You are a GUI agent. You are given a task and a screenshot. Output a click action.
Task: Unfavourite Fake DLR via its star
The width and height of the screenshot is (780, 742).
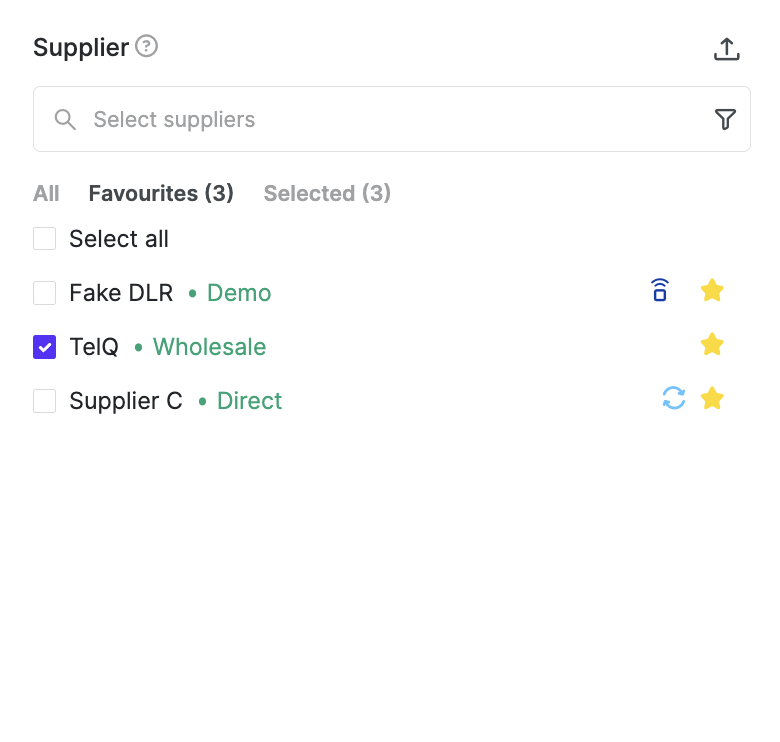(x=712, y=290)
